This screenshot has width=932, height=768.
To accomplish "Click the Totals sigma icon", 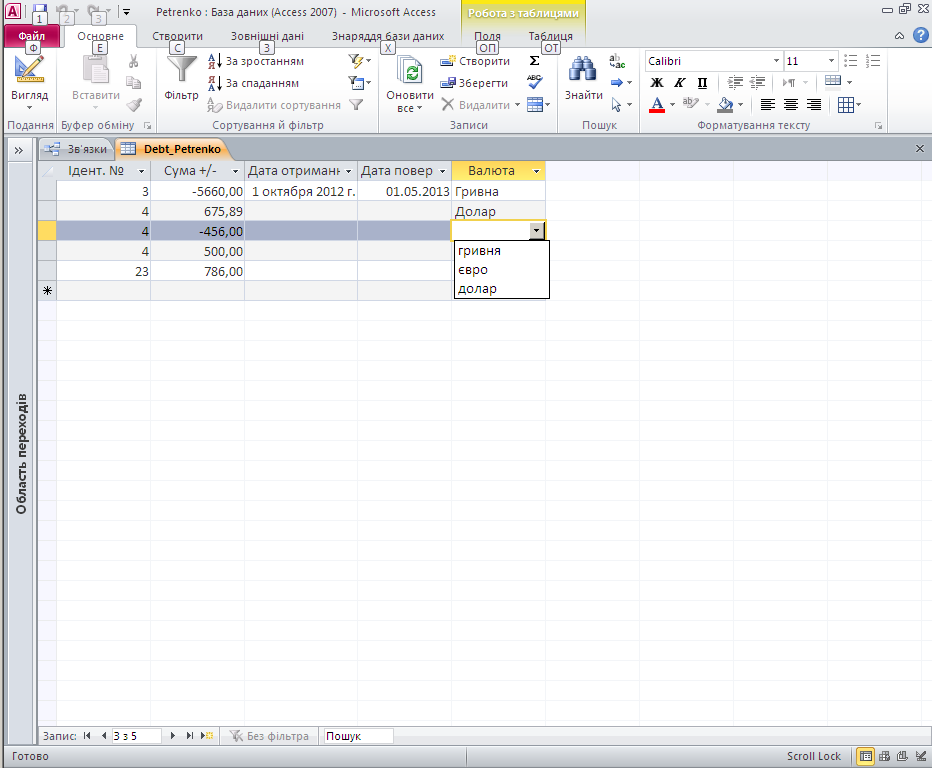I will [534, 61].
